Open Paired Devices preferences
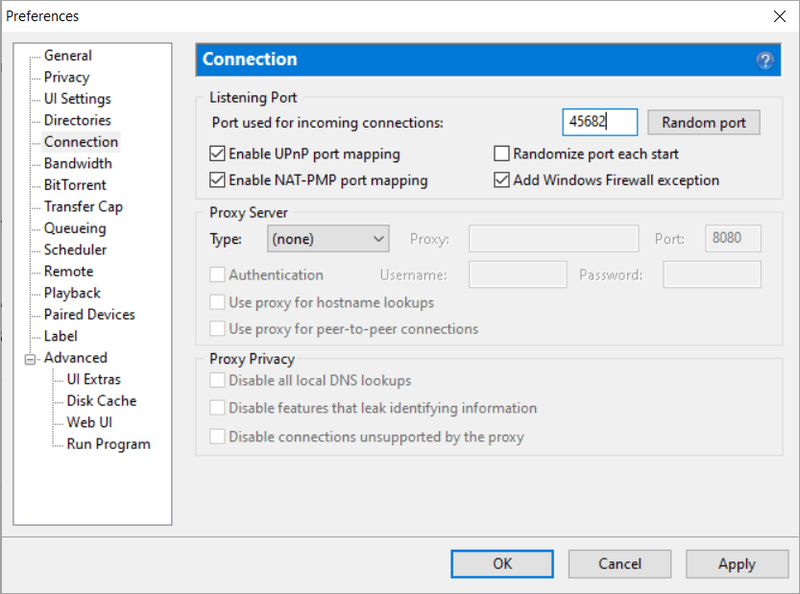 [89, 314]
